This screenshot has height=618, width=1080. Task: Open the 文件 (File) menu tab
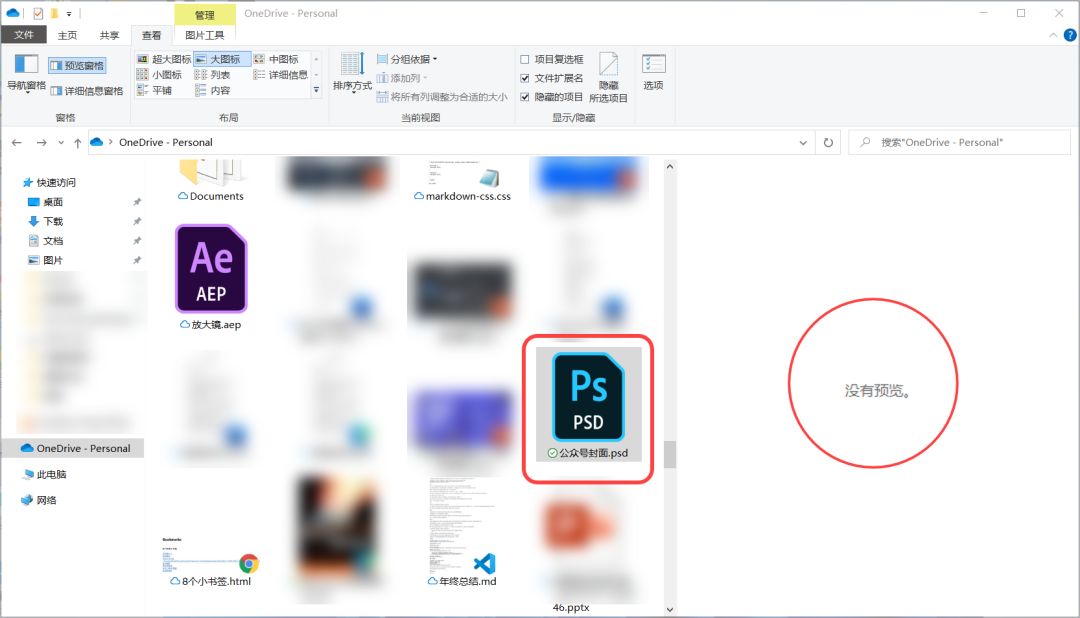(24, 34)
